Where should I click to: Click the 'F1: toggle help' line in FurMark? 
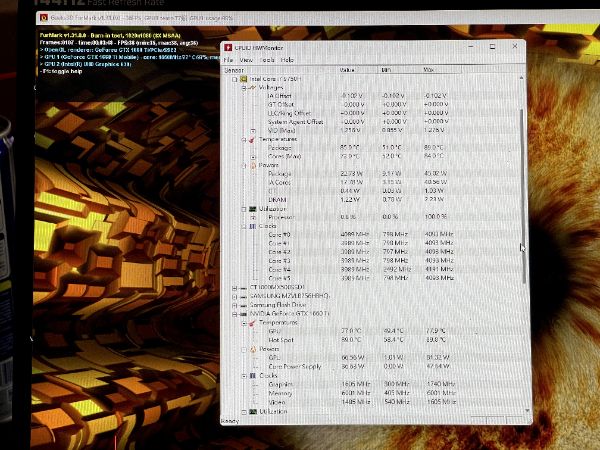click(61, 71)
